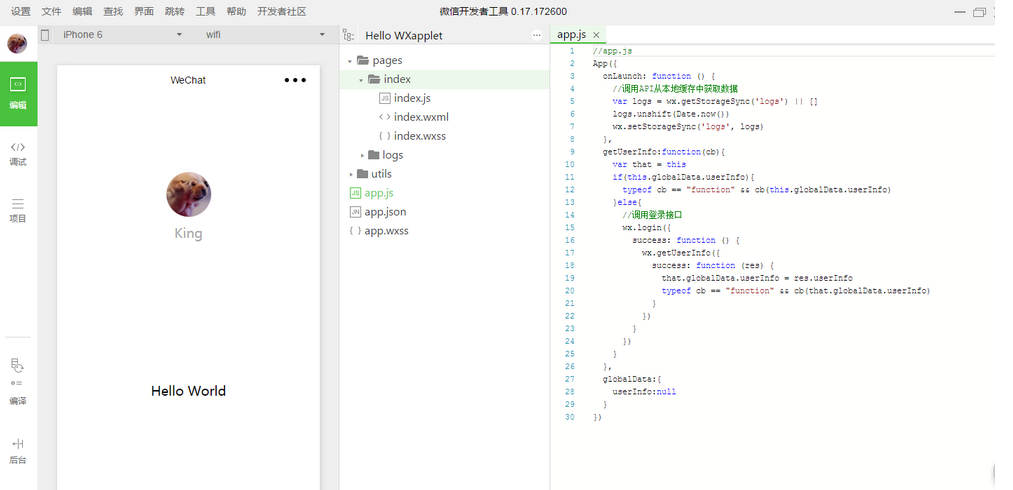Open the 设置 menu
Viewport: 1013px width, 490px height.
click(21, 12)
